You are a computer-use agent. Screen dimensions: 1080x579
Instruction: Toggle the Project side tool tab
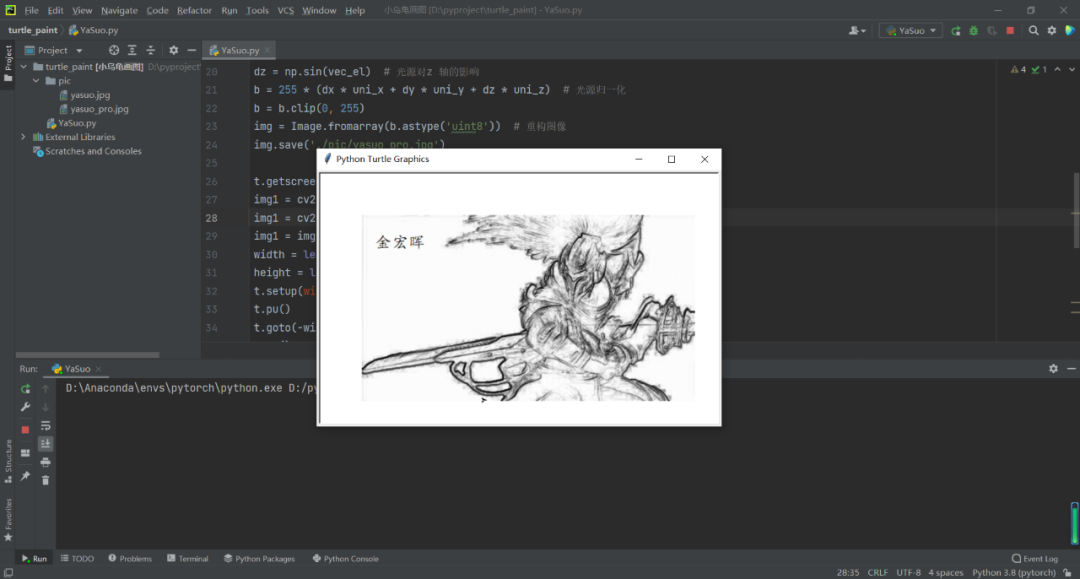(8, 63)
